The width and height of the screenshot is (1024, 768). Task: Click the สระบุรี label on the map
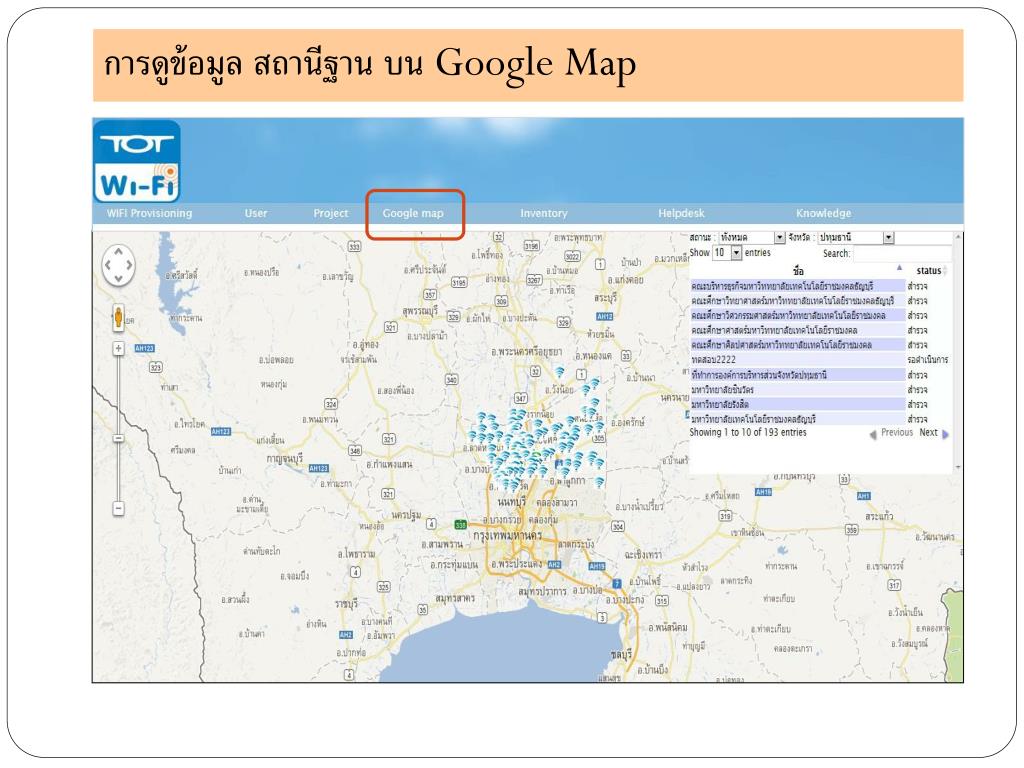605,297
